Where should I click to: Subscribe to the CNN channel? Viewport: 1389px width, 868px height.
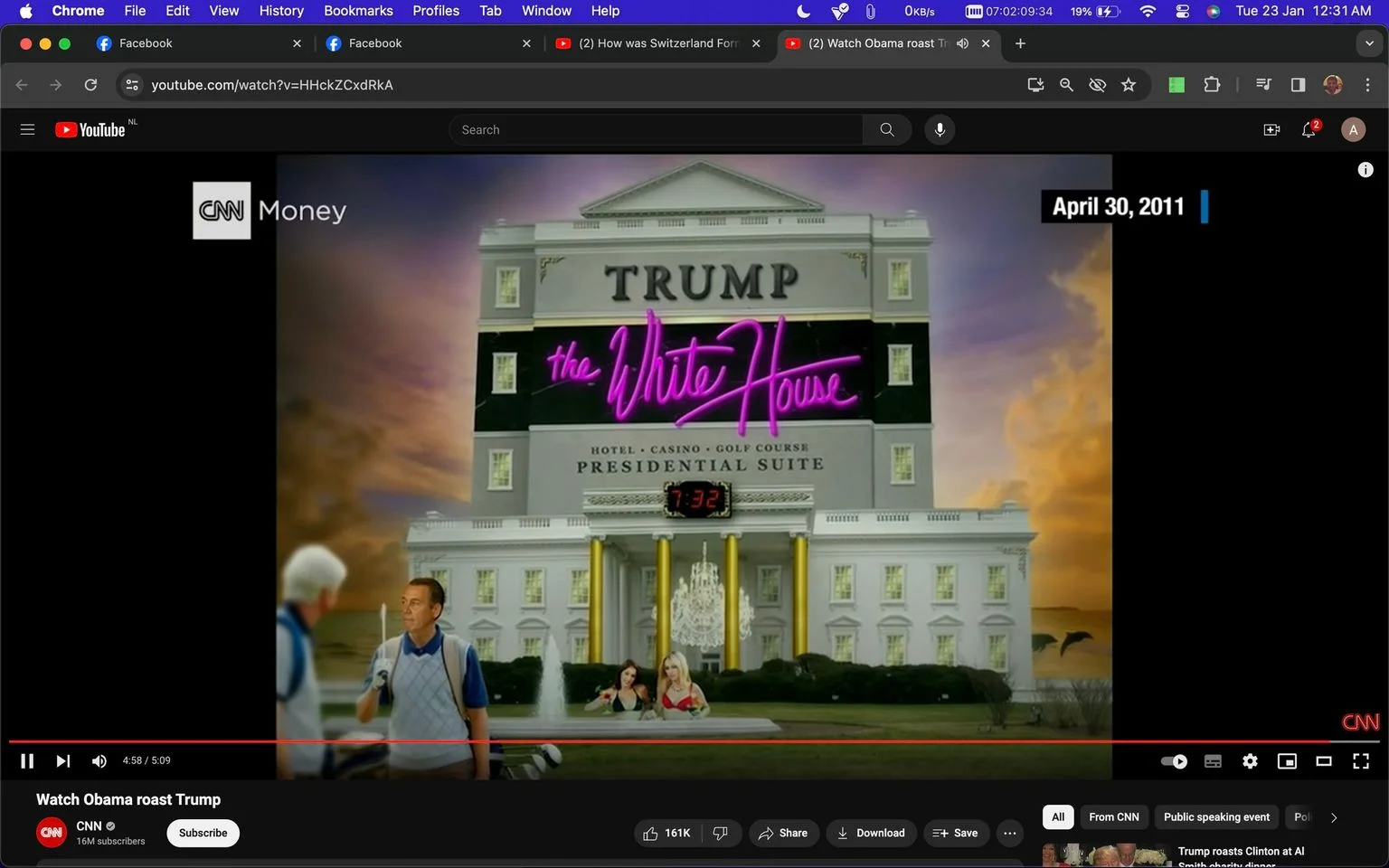click(203, 833)
